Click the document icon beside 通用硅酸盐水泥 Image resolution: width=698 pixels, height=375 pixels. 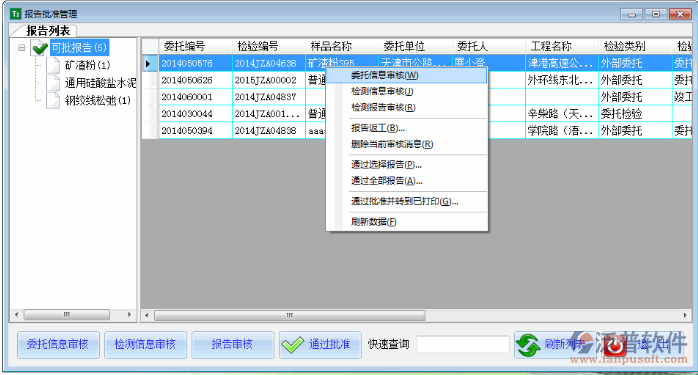53,82
